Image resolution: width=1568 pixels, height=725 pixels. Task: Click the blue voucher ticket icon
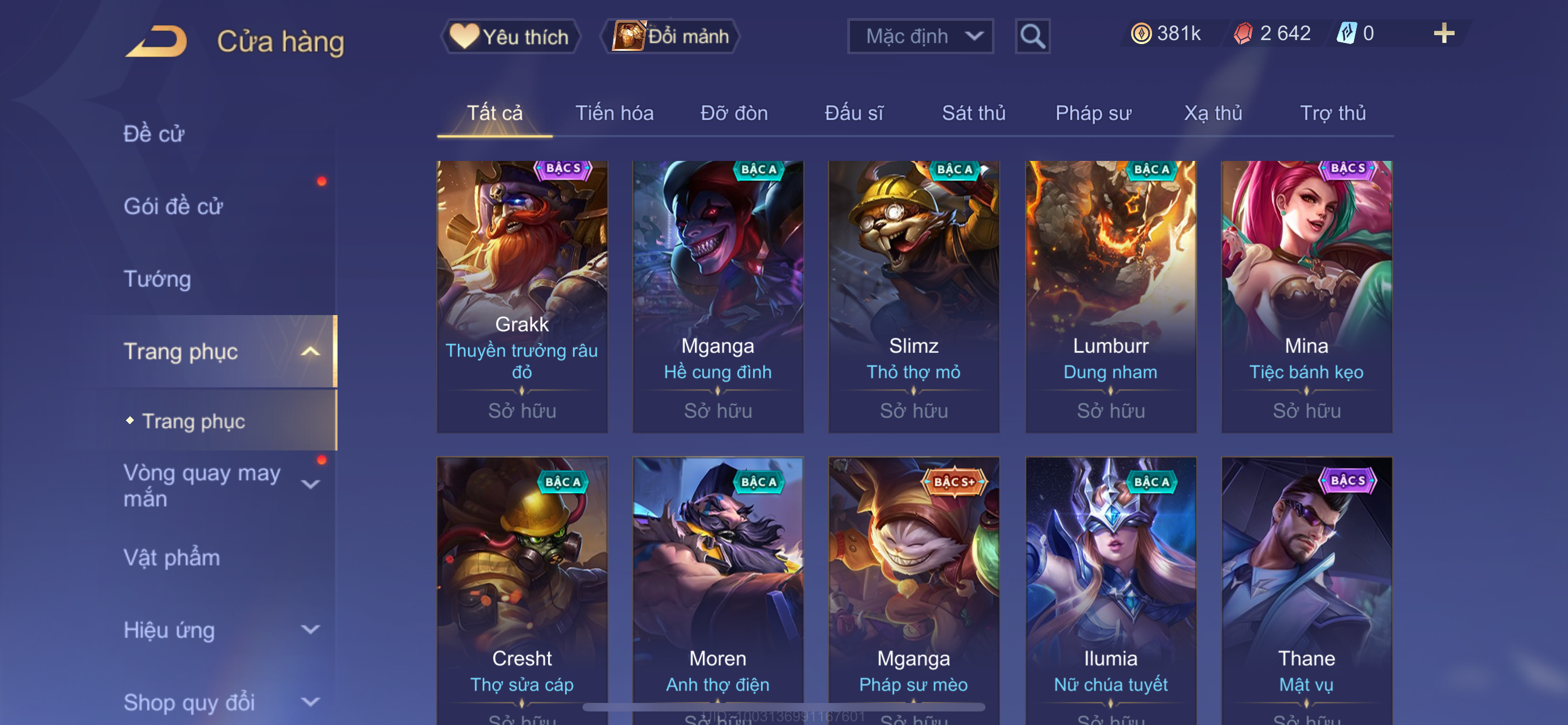coord(1346,33)
